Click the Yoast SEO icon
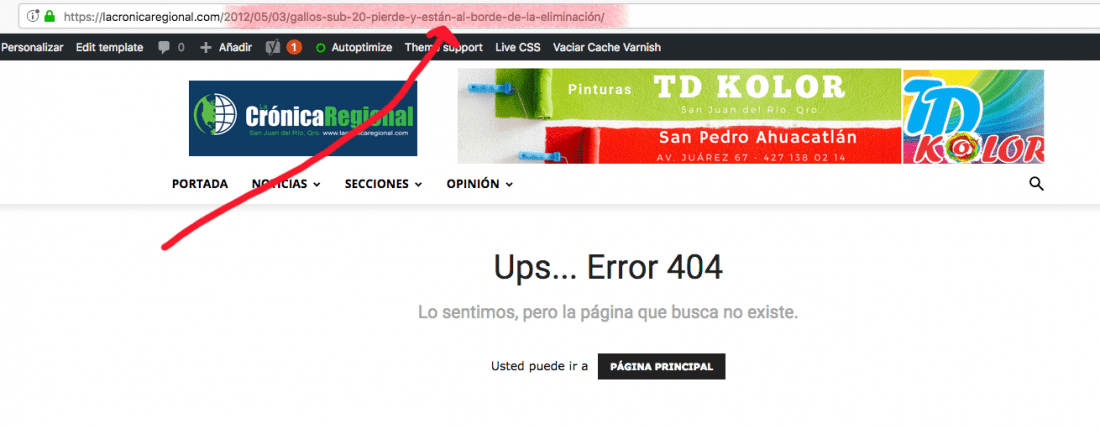 273,48
